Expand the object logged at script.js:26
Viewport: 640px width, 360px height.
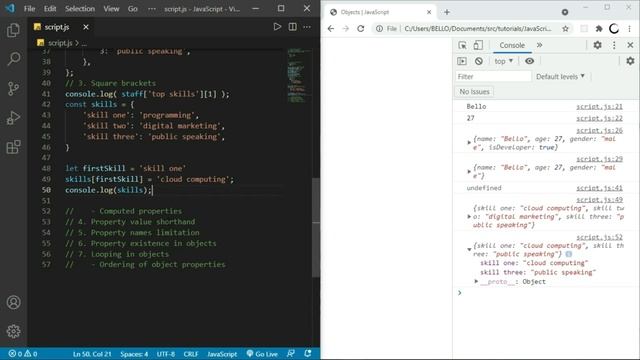coord(469,142)
